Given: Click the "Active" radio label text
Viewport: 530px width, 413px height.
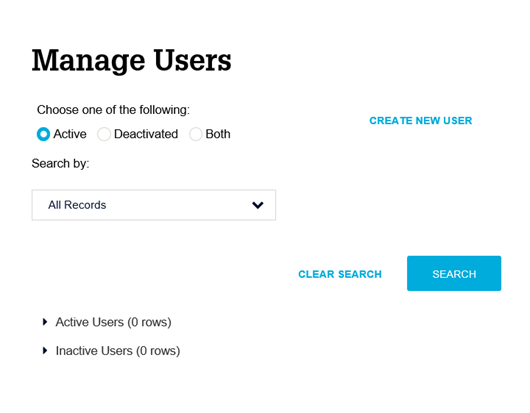Looking at the screenshot, I should pyautogui.click(x=70, y=134).
